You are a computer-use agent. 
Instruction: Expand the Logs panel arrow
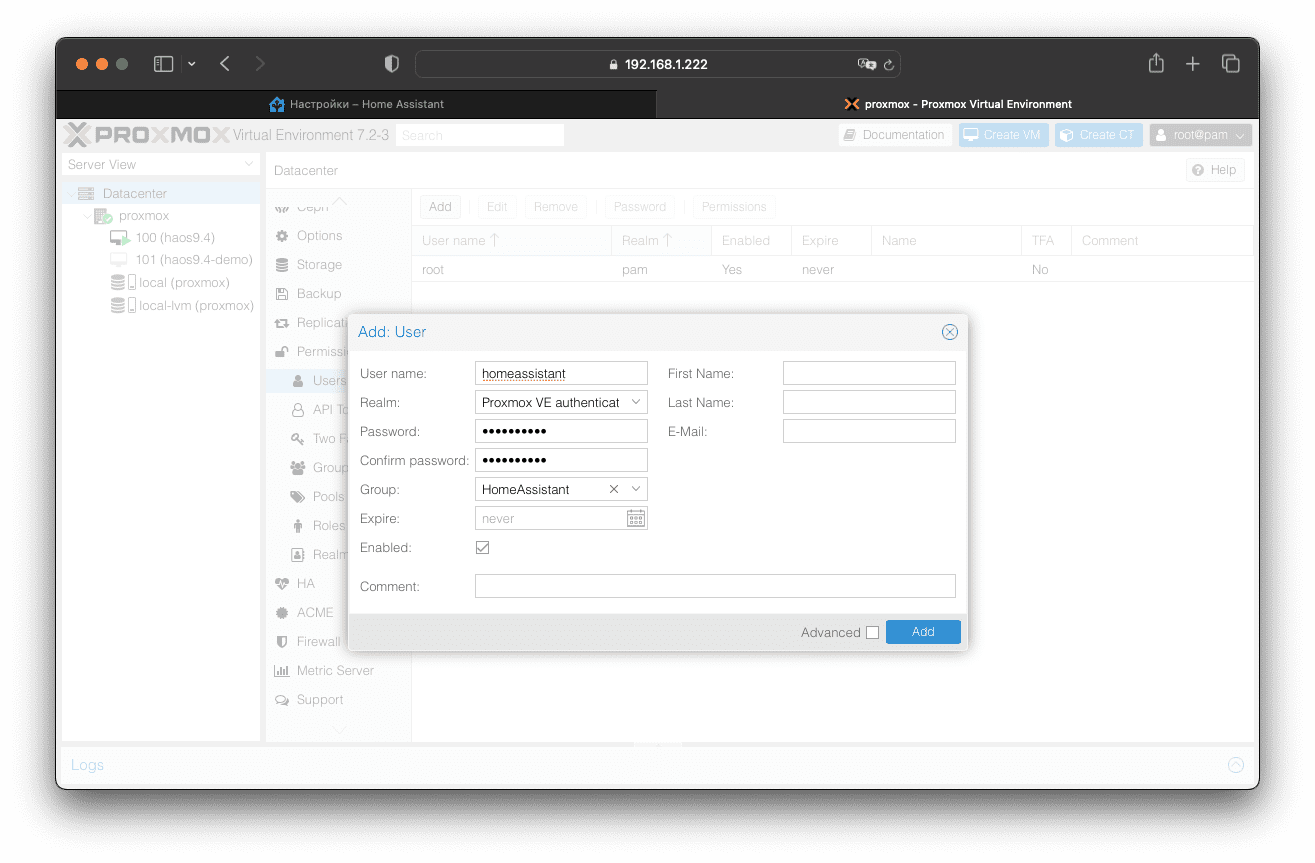(1236, 765)
